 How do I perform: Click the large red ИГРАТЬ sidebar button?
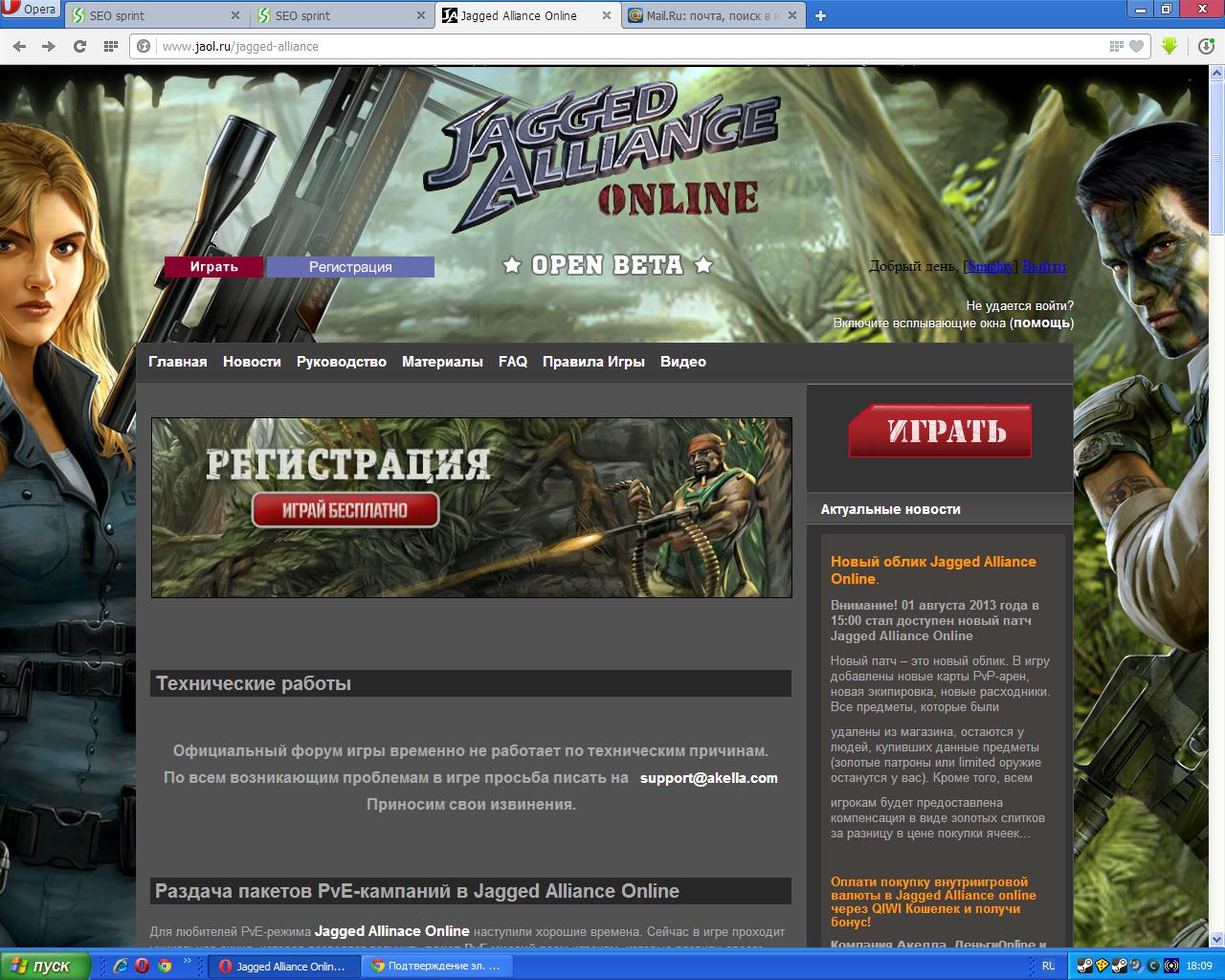[940, 431]
